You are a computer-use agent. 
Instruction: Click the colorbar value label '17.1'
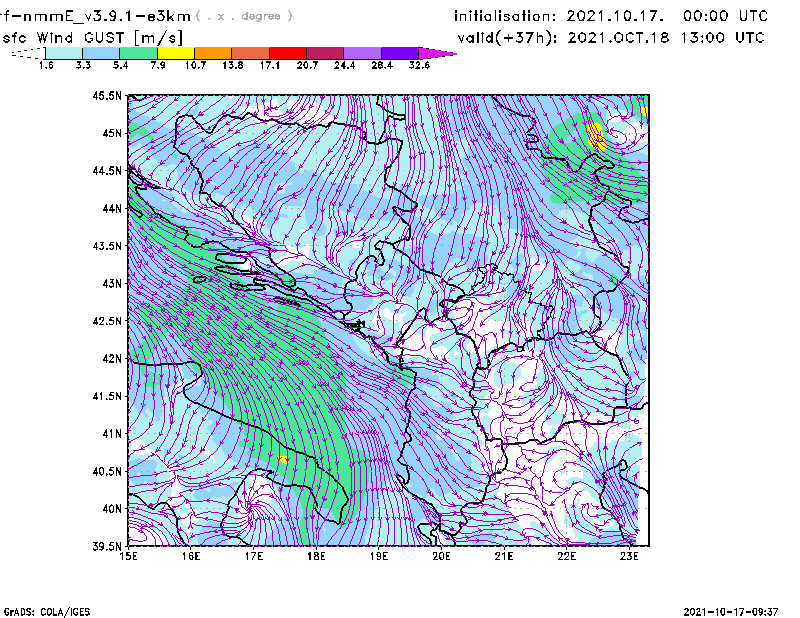(269, 65)
